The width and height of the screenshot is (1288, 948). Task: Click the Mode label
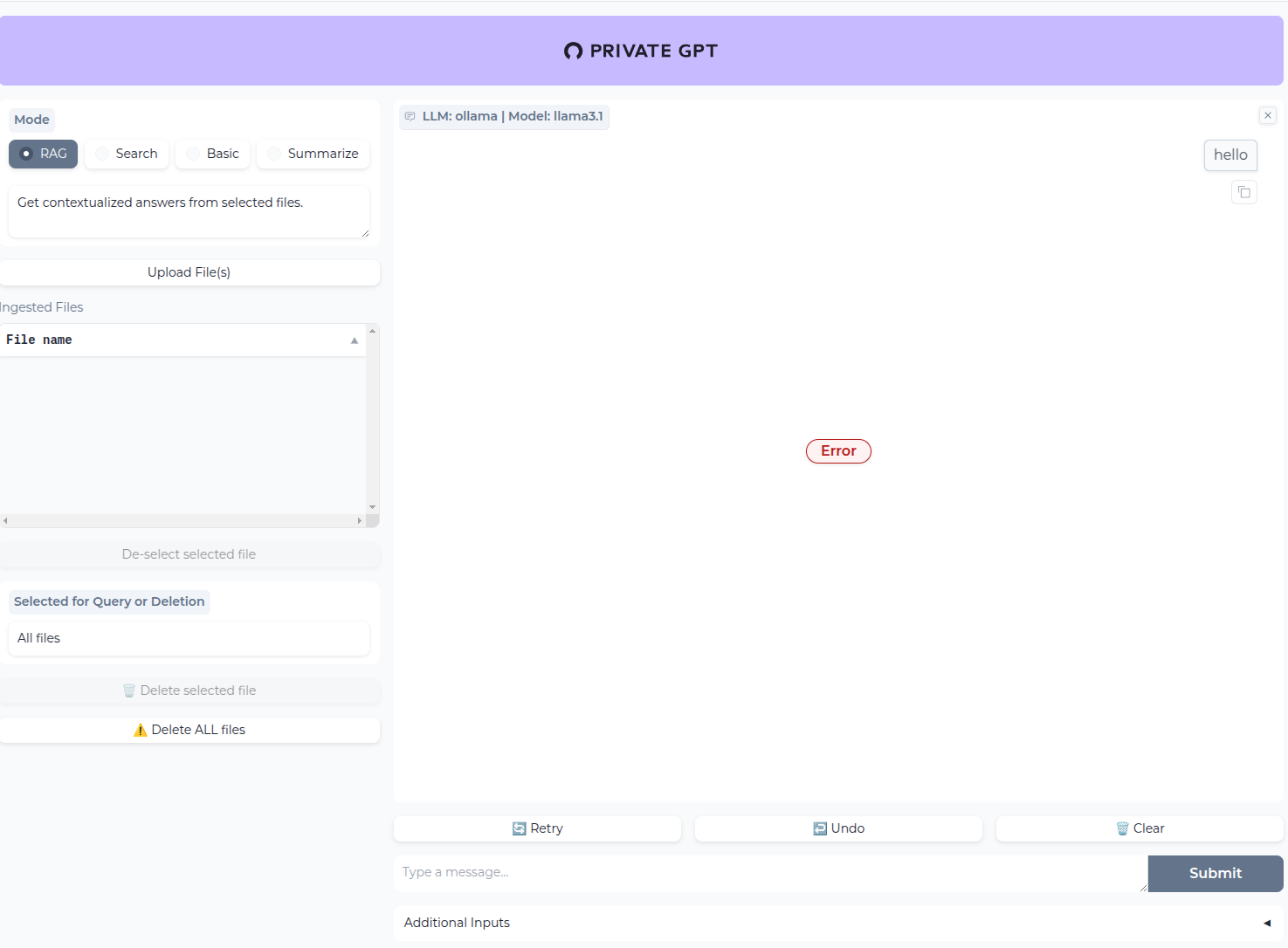pos(31,120)
